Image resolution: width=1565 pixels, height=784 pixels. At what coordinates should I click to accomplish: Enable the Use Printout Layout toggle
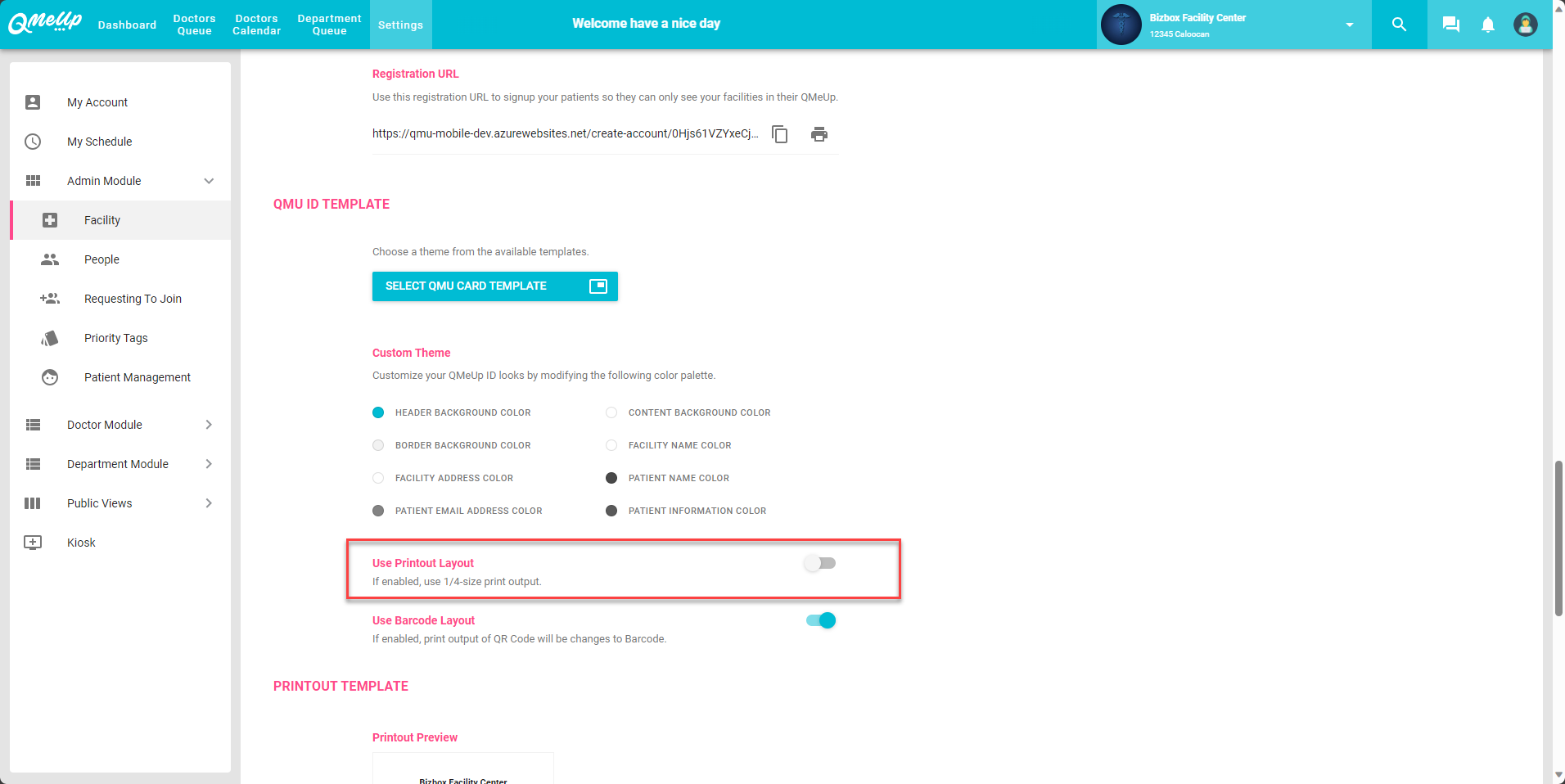click(x=819, y=563)
